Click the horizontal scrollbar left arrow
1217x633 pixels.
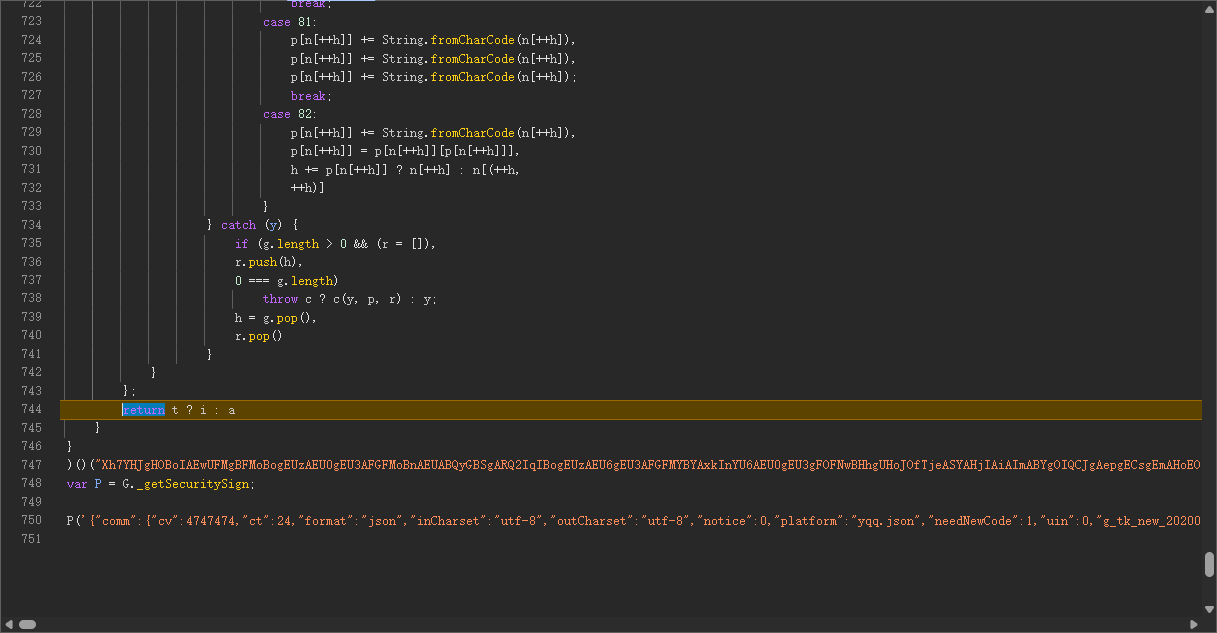(9, 624)
